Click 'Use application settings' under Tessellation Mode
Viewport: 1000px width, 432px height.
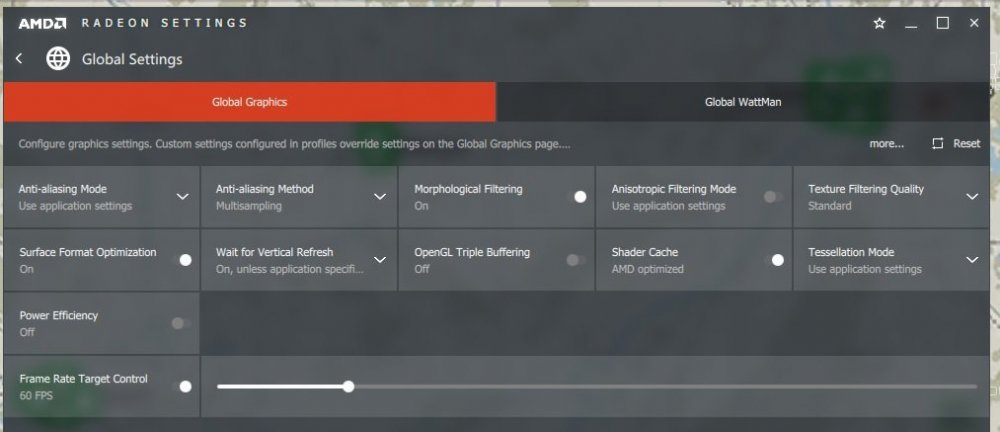tap(865, 269)
